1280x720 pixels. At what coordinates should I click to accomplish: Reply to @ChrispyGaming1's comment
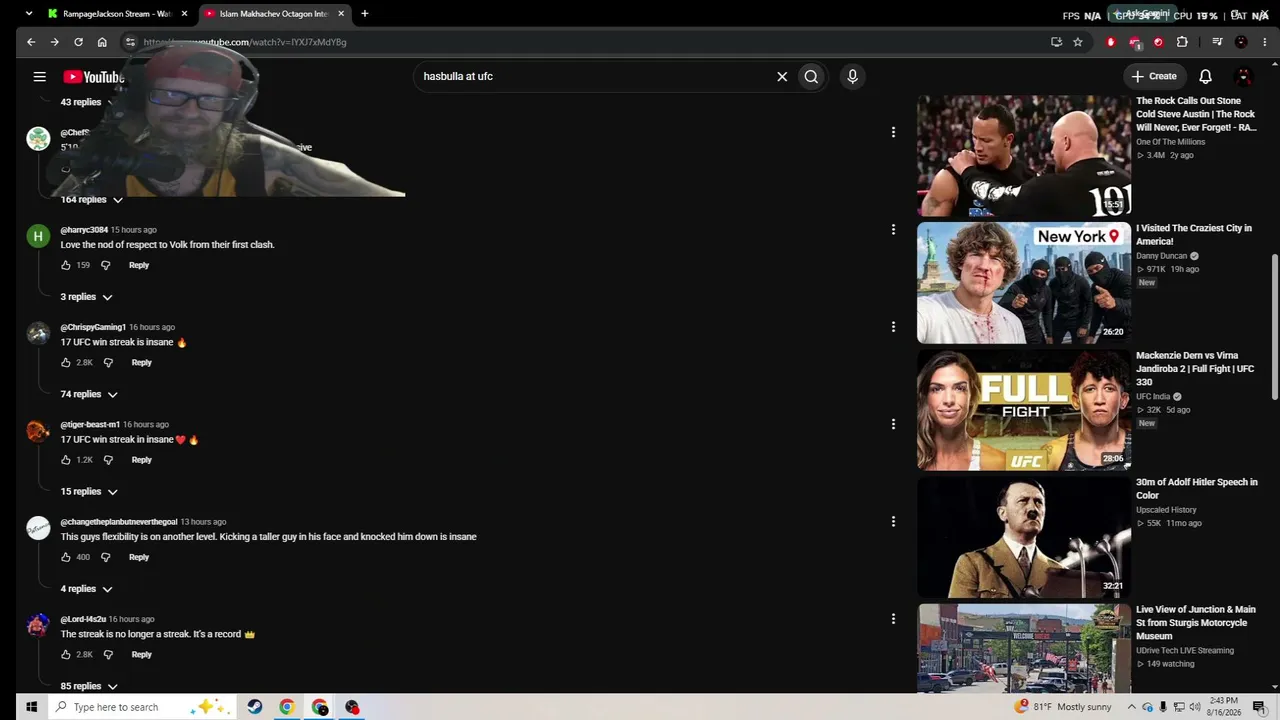(141, 362)
